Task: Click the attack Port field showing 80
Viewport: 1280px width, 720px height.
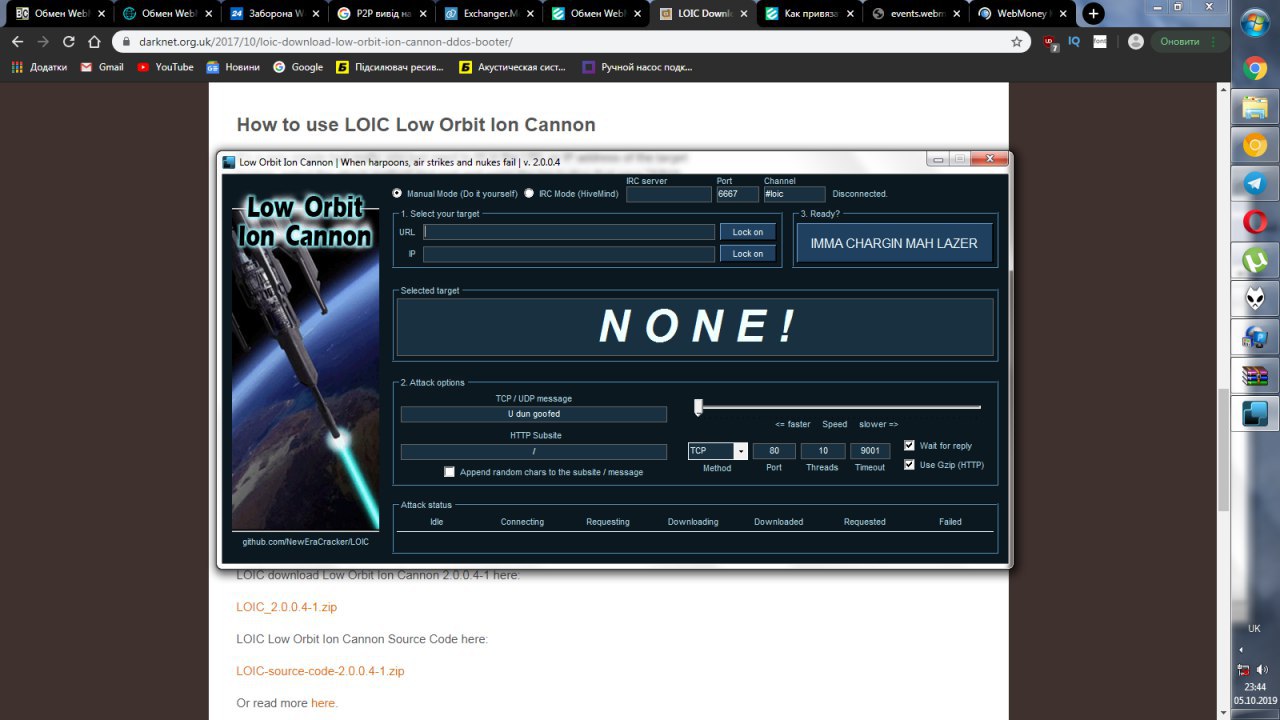Action: click(x=774, y=451)
